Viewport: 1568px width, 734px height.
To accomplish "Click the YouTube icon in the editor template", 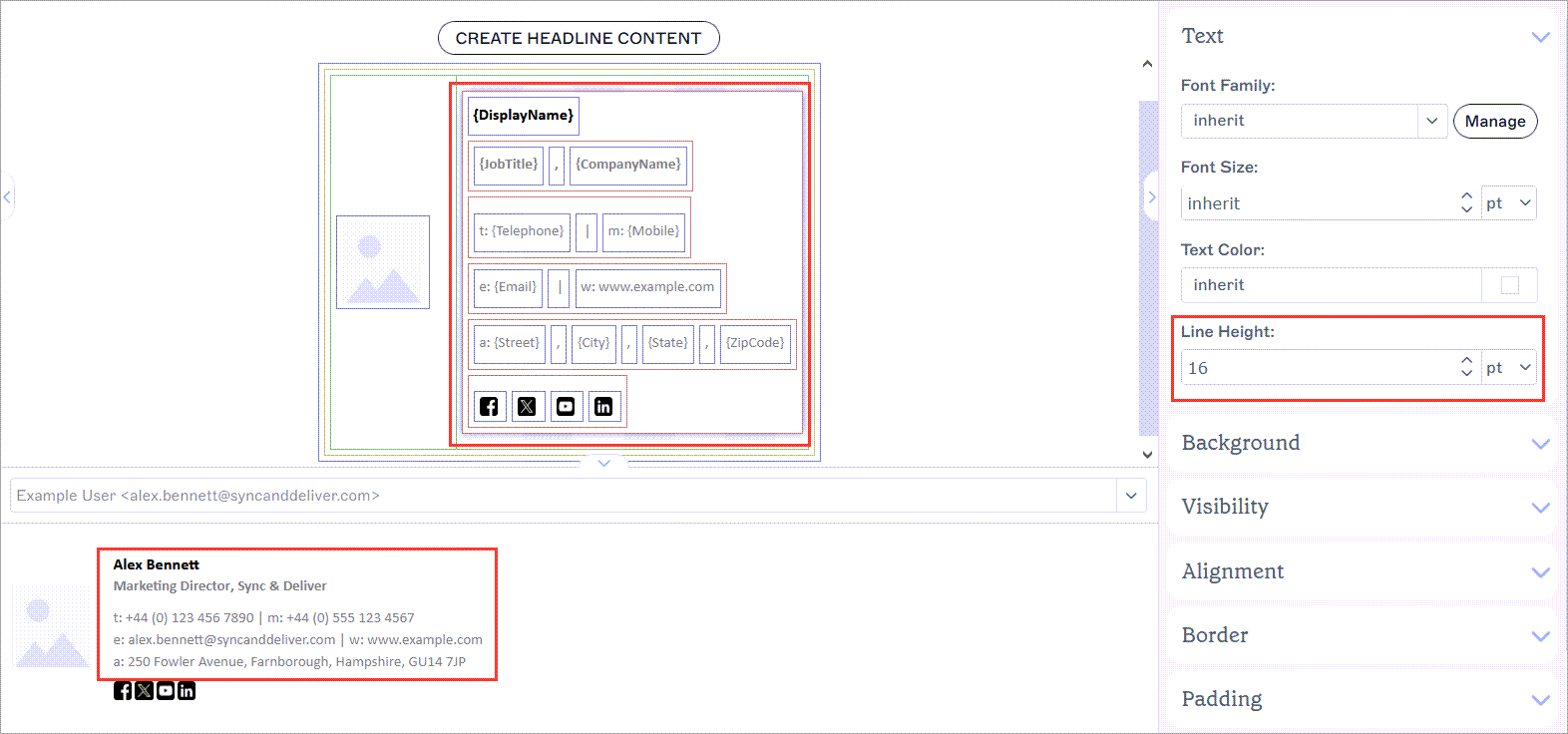I will pos(566,406).
